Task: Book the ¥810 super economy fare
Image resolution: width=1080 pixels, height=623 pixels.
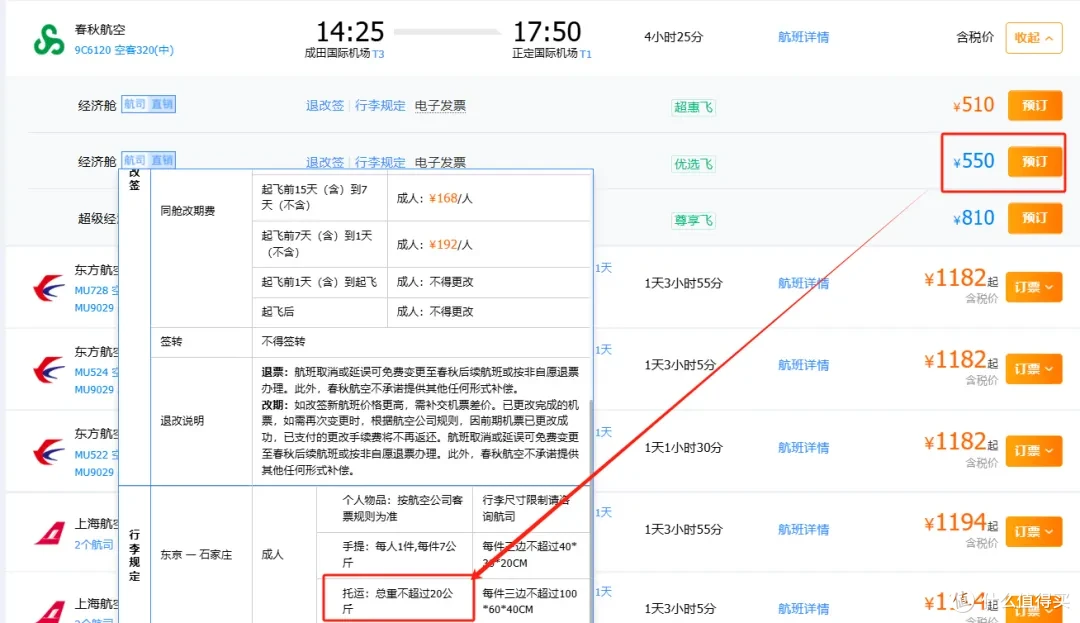Action: (1035, 218)
